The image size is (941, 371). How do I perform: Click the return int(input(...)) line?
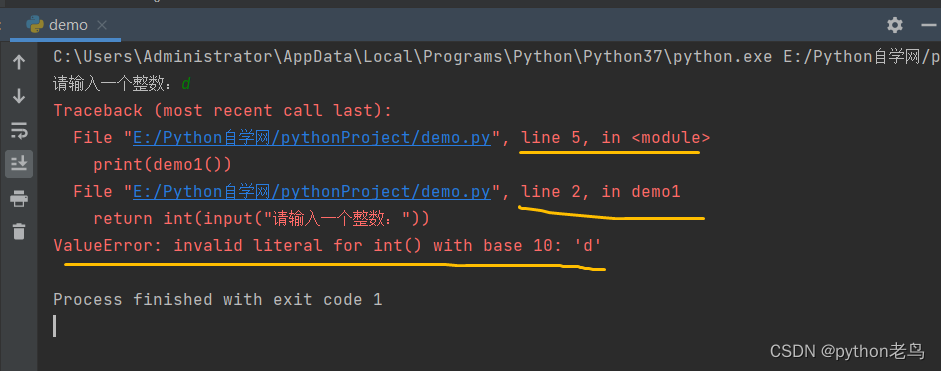point(262,219)
